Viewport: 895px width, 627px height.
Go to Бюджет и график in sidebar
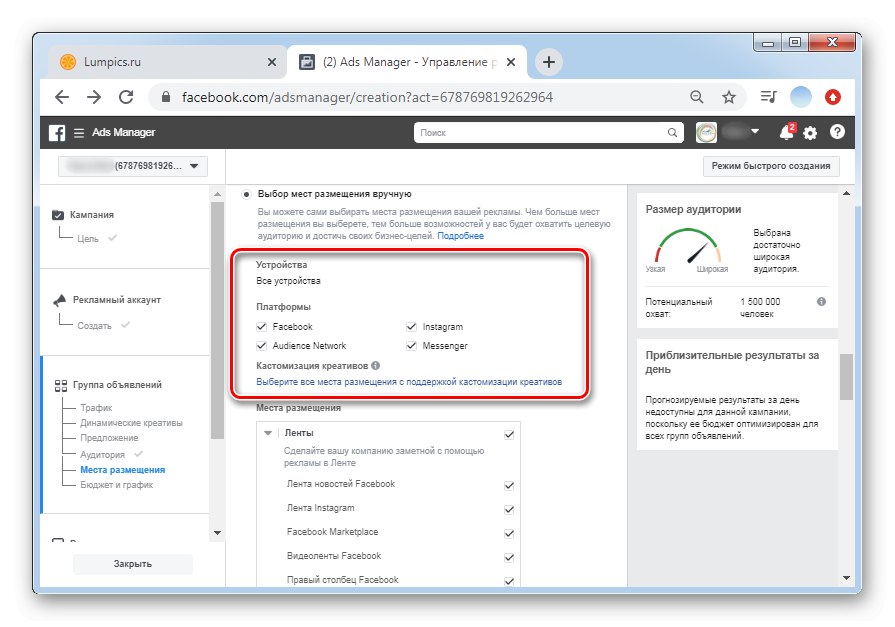[x=116, y=485]
